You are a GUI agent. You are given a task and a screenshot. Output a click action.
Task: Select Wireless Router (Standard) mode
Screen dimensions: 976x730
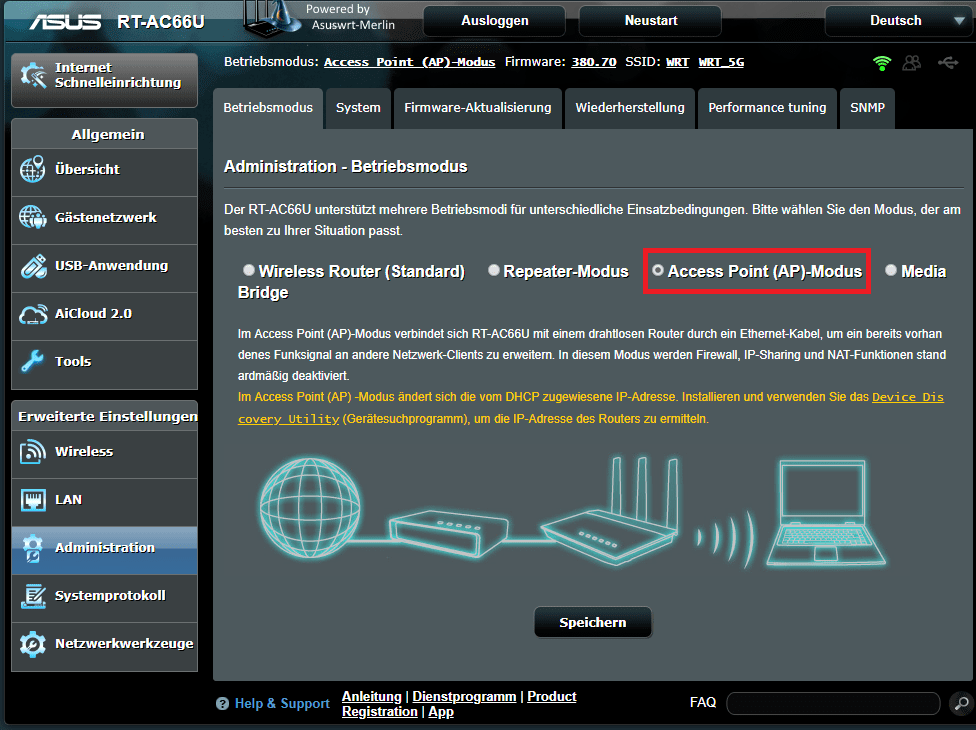248,269
